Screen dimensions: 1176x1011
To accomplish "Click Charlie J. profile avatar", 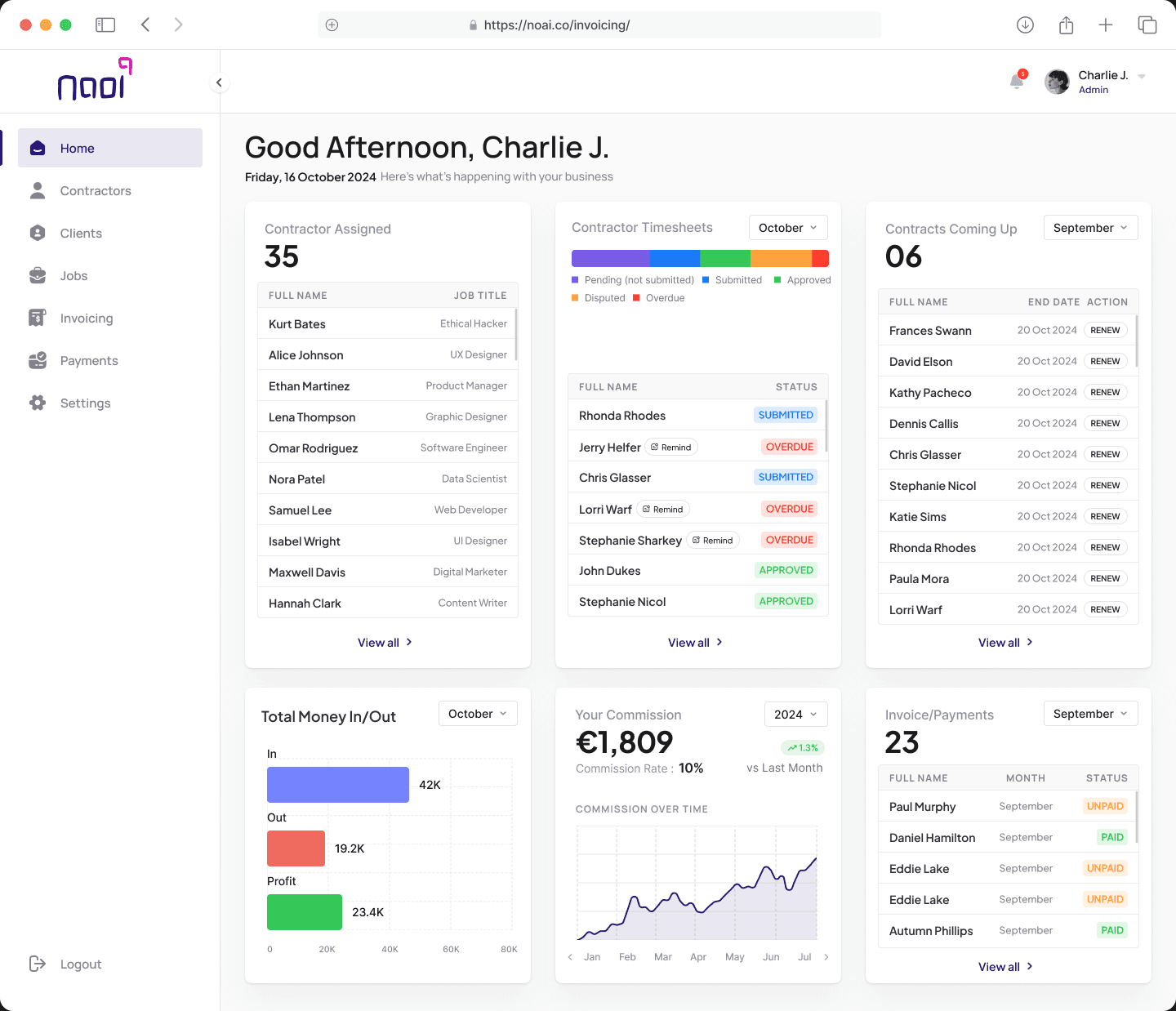I will (x=1058, y=82).
